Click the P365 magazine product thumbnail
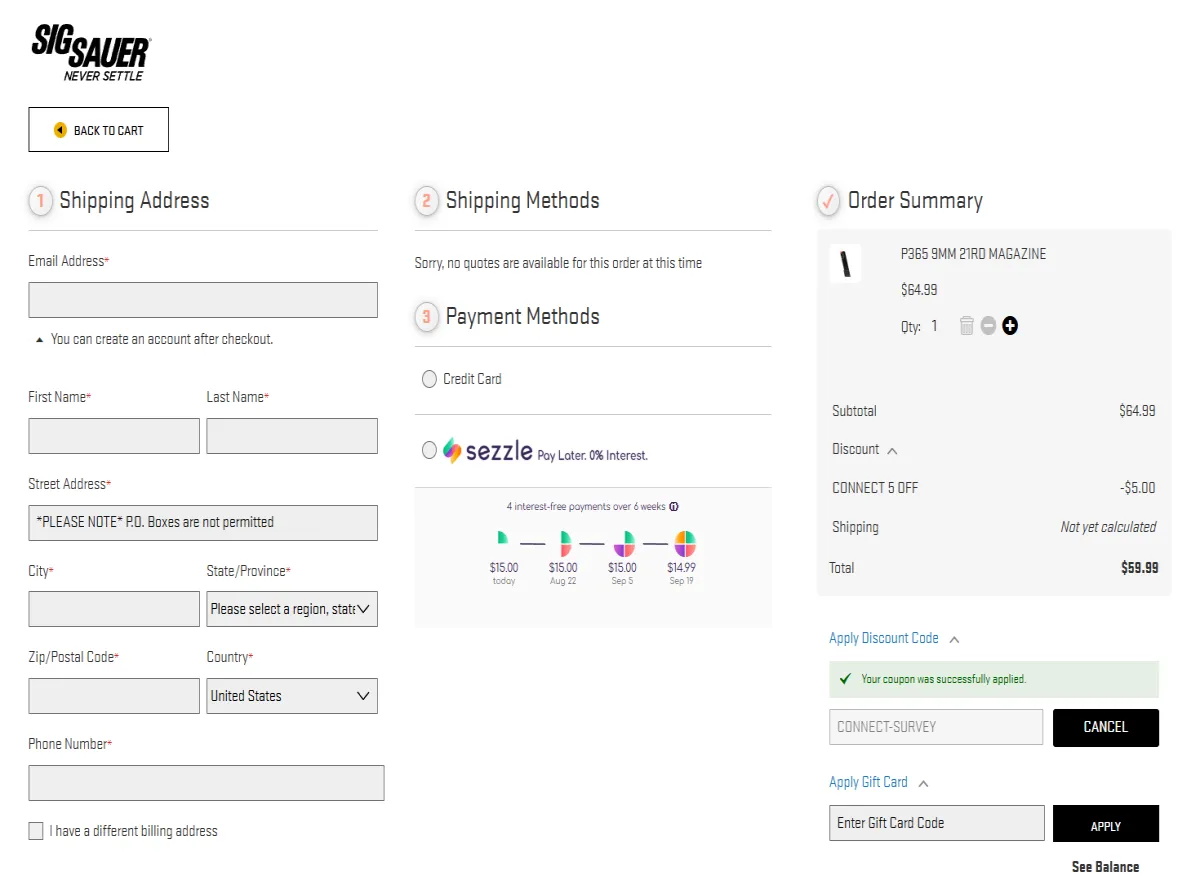 845,264
